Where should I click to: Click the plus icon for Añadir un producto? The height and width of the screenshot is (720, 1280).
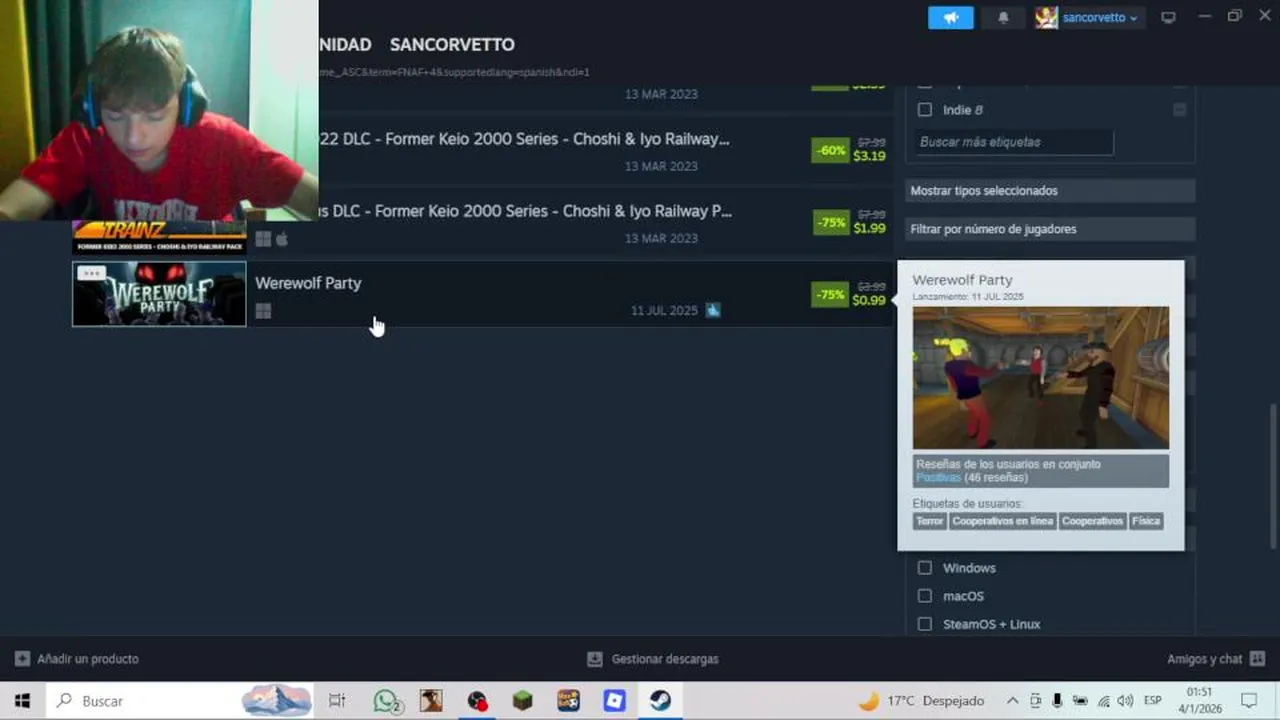22,659
